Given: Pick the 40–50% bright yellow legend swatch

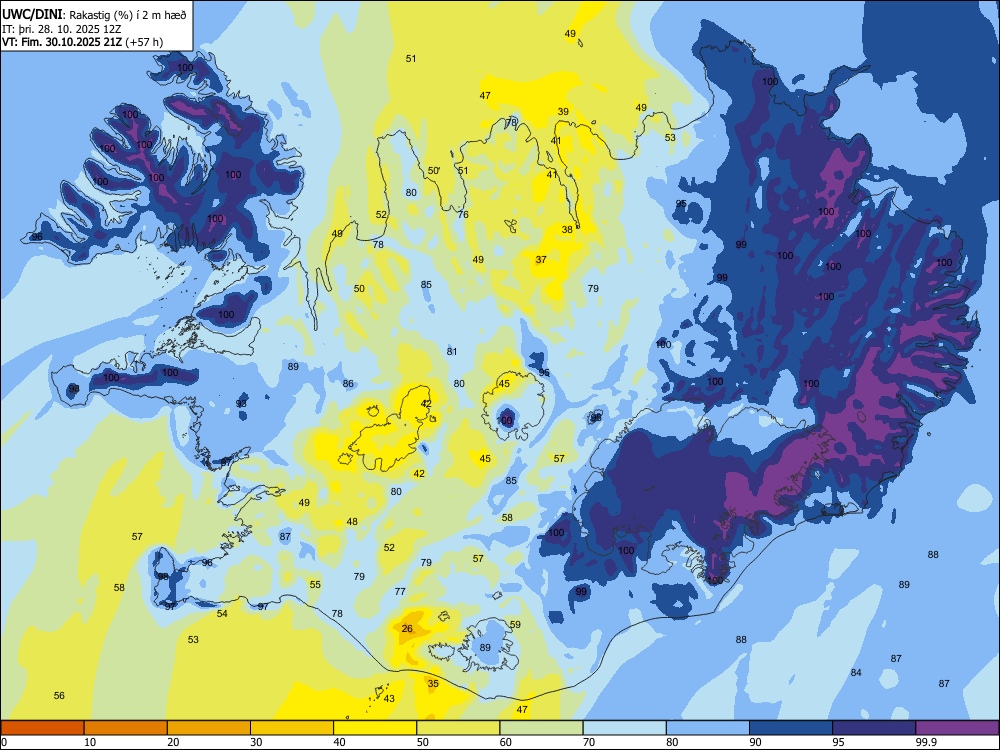Looking at the screenshot, I should (x=375, y=728).
